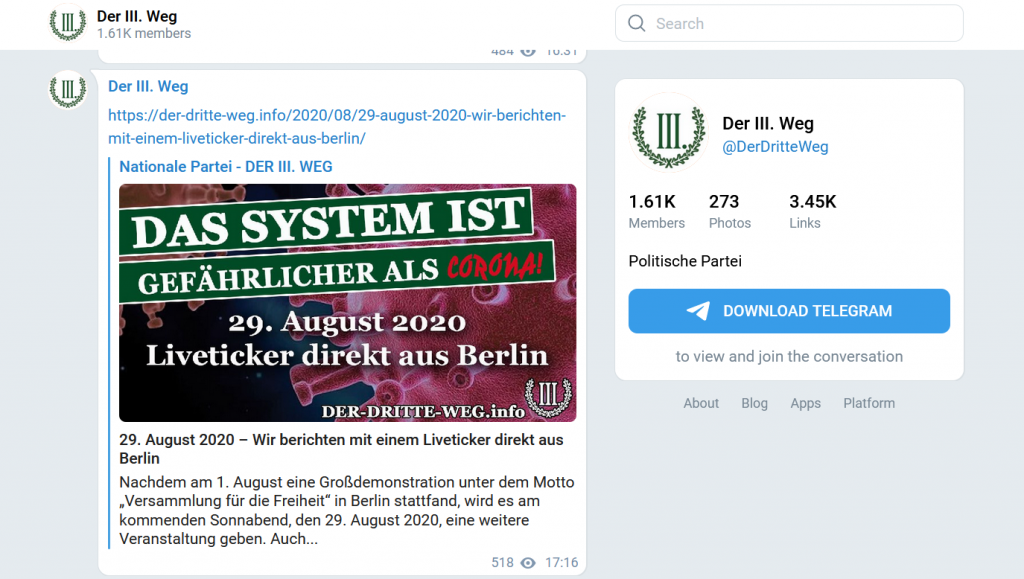Open the link preview banner image

347,302
